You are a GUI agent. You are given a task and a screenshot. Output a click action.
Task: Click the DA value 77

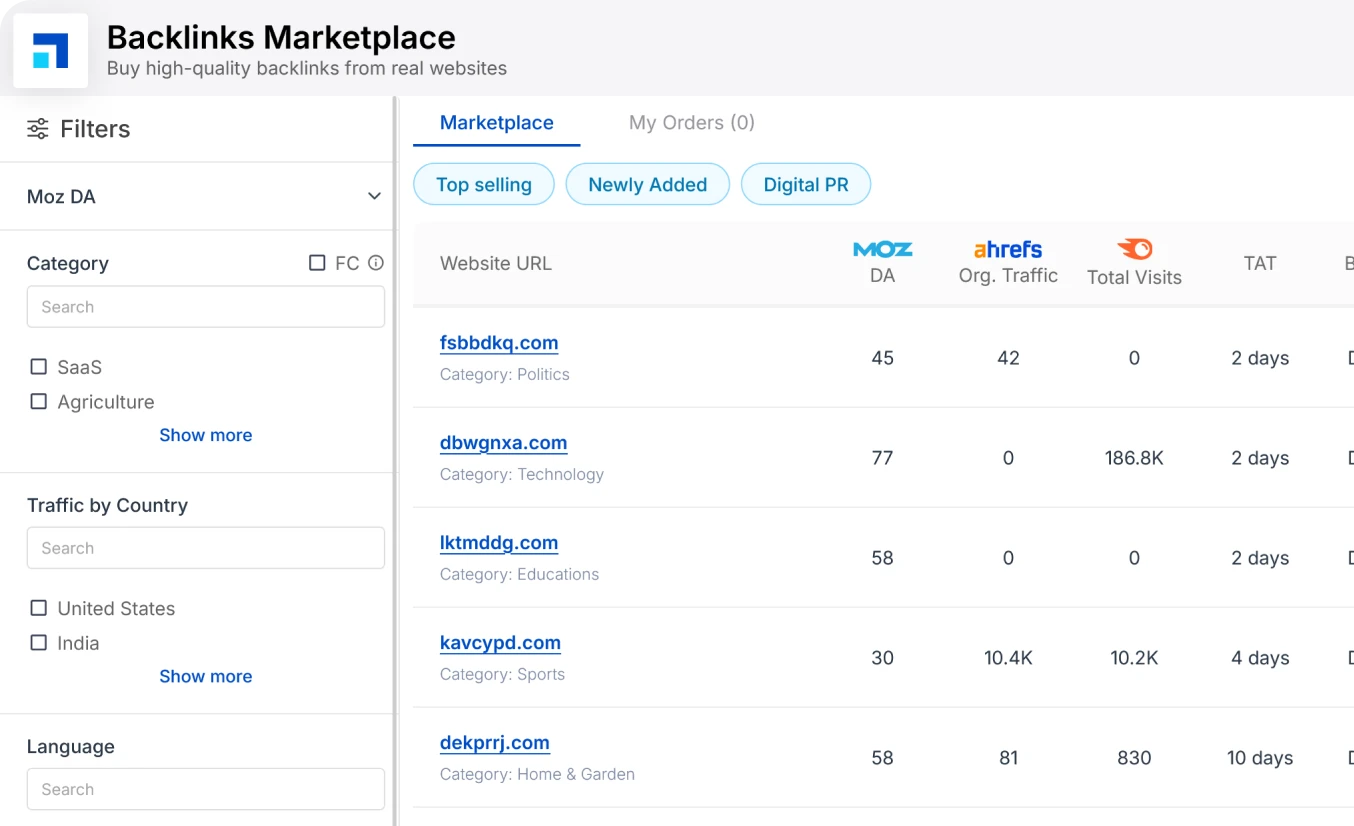coord(882,458)
